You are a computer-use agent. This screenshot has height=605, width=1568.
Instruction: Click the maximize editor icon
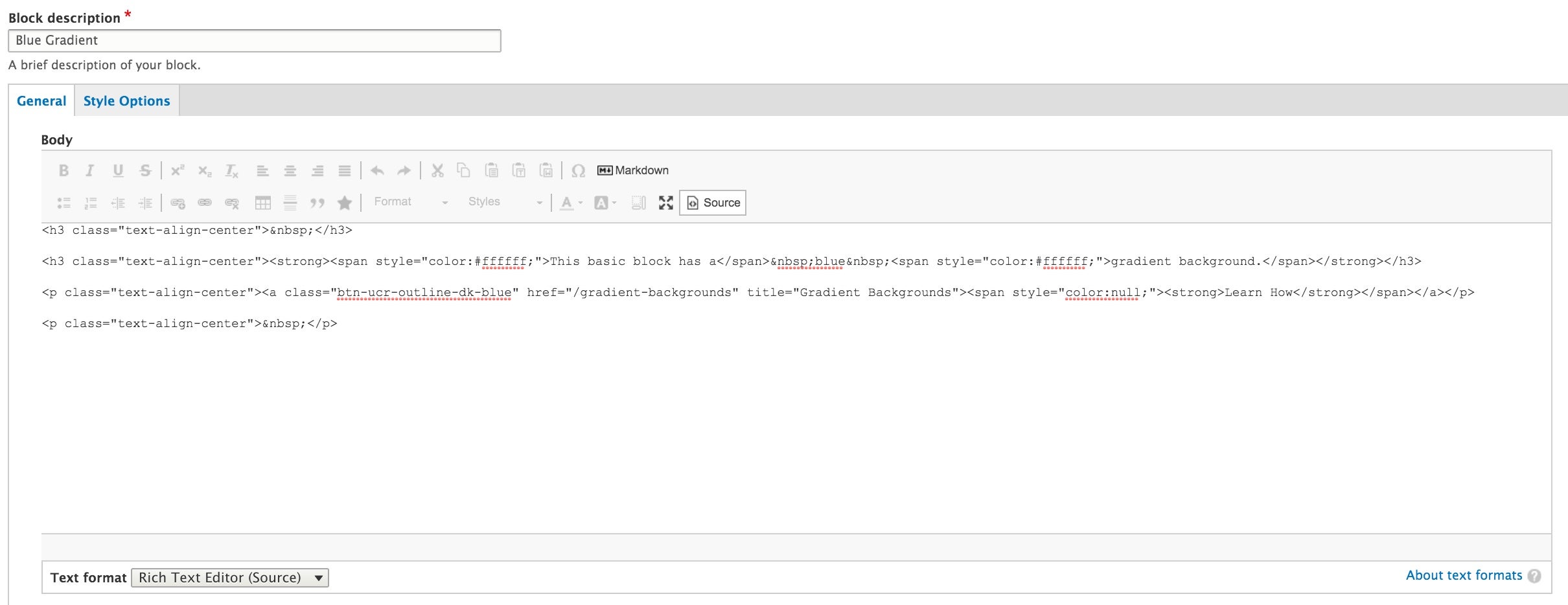(x=666, y=202)
